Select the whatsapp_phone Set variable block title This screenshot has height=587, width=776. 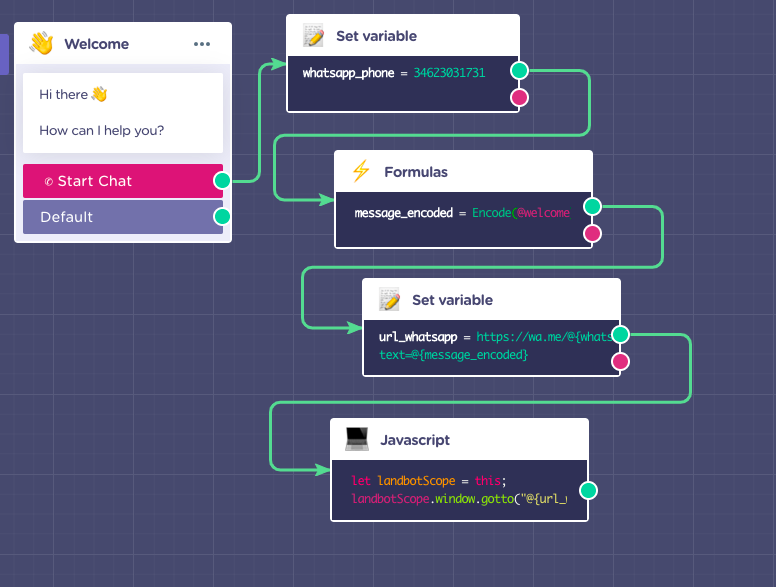(x=376, y=36)
